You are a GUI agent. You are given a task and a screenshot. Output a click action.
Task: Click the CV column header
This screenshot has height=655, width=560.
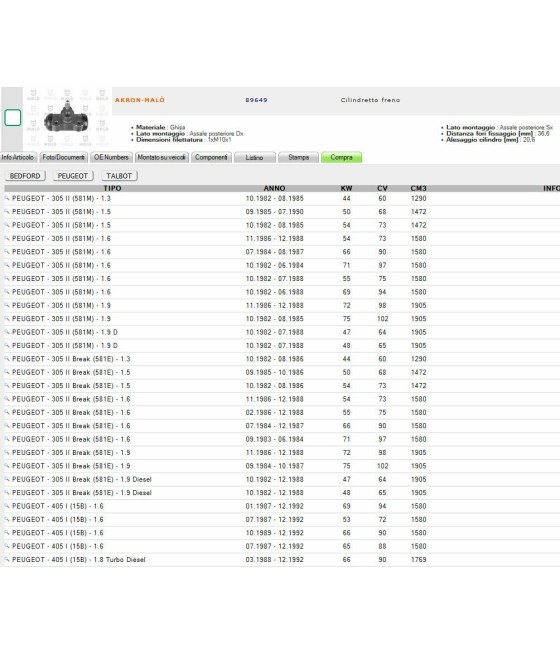[x=382, y=188]
